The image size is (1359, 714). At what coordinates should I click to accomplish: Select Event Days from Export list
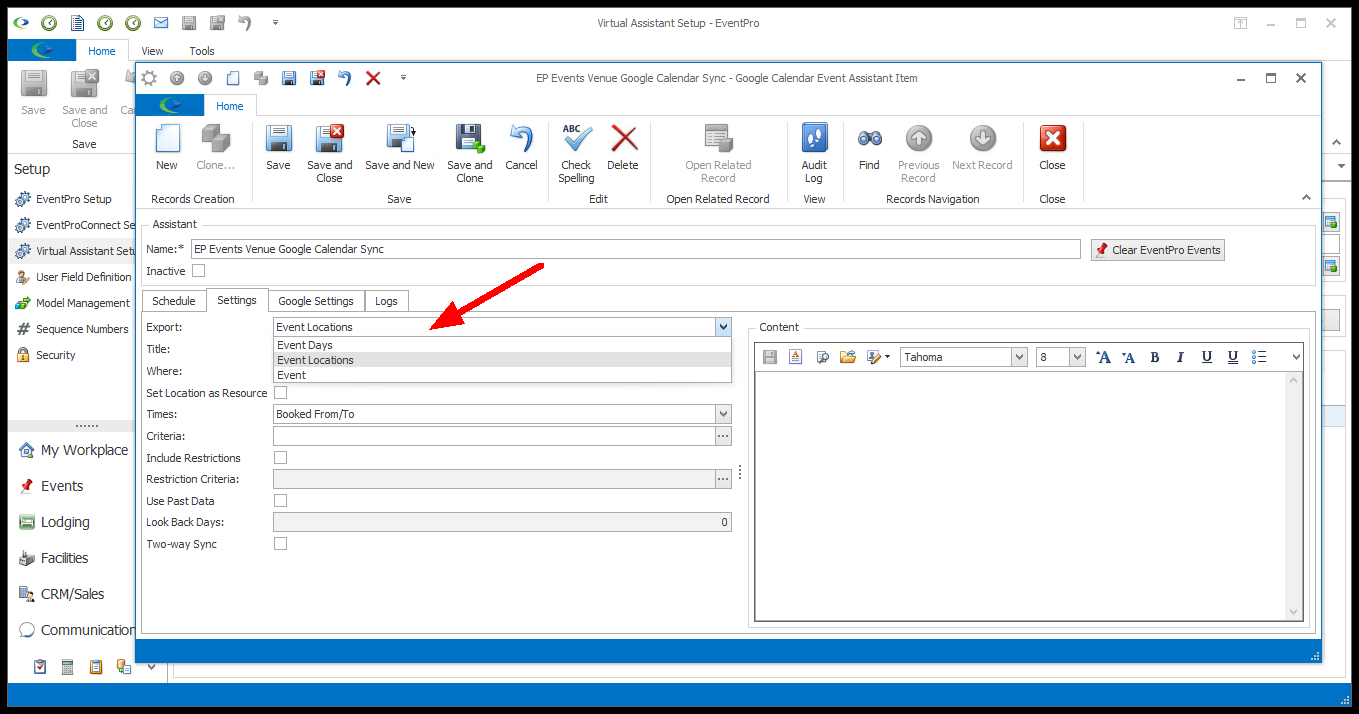pyautogui.click(x=502, y=345)
